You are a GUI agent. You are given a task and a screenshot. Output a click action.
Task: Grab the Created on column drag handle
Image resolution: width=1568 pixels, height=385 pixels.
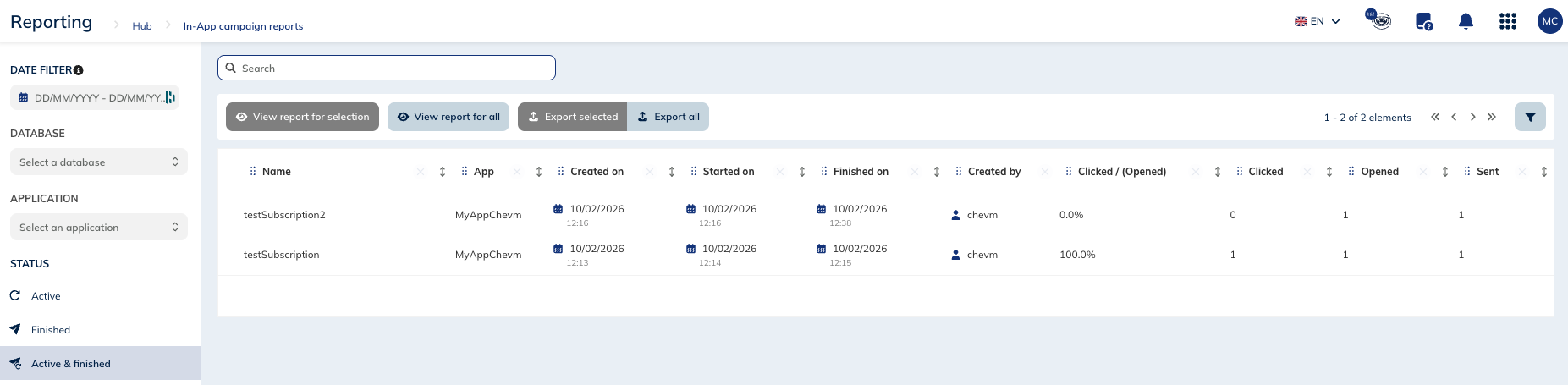point(561,171)
